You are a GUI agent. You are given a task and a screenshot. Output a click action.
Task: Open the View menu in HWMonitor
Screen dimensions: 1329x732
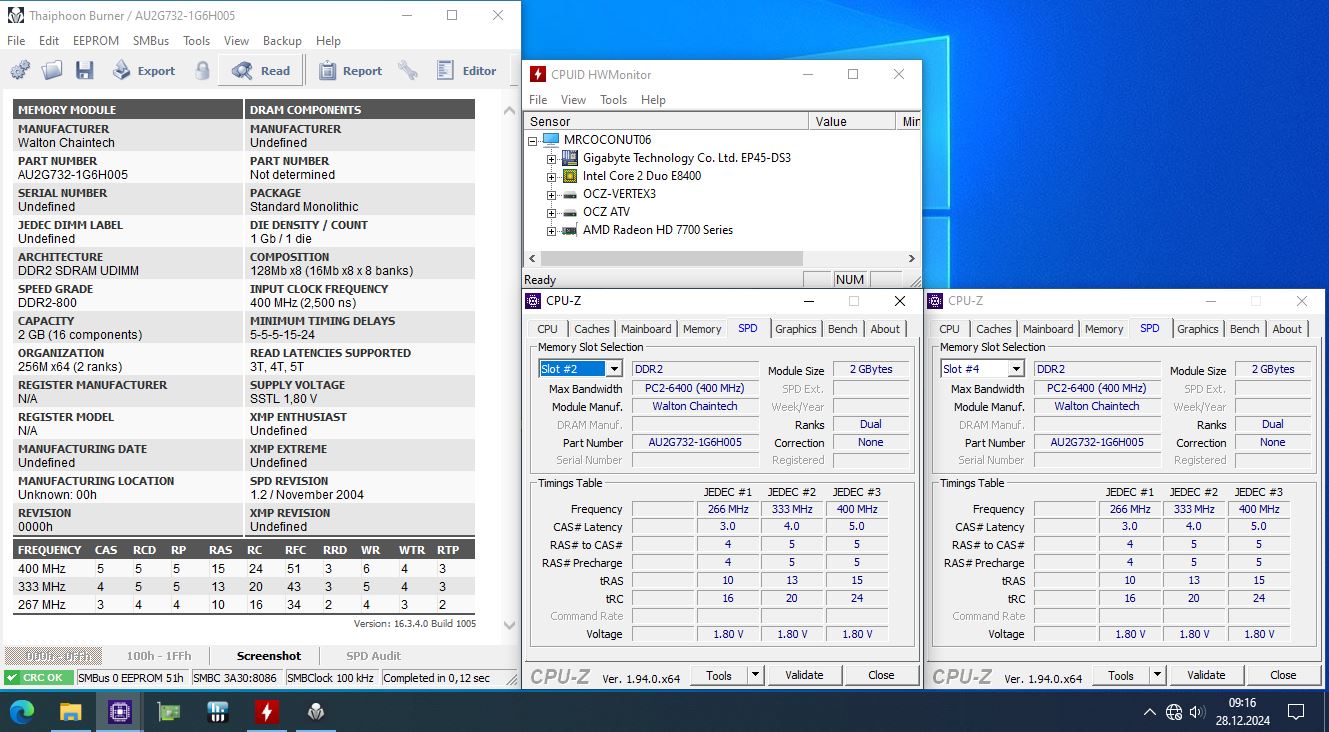tap(574, 100)
